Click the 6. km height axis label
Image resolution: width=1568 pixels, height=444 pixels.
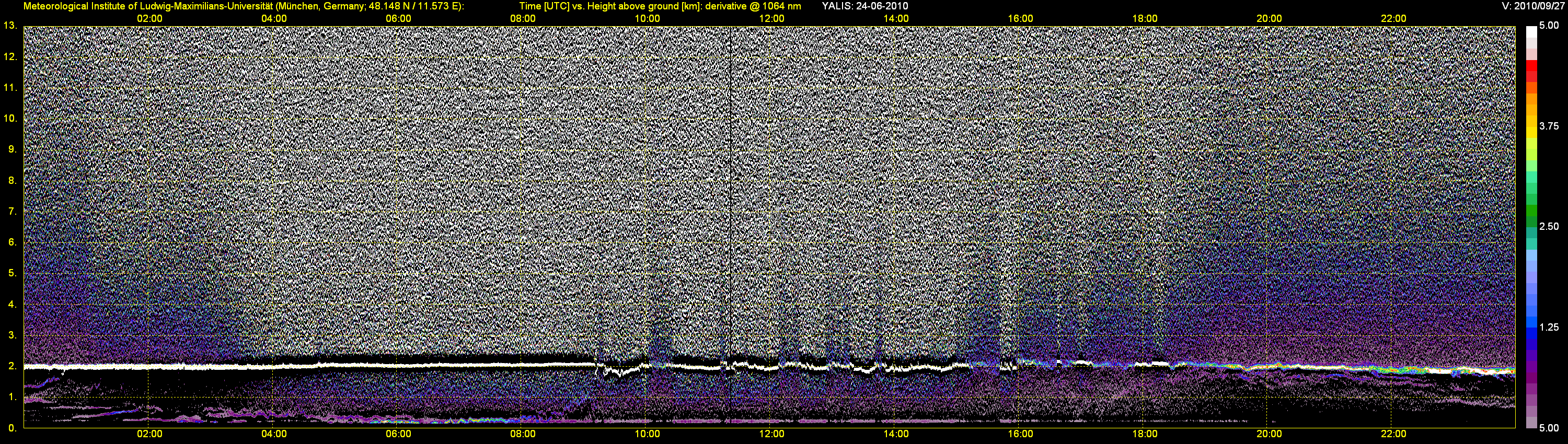coord(12,242)
